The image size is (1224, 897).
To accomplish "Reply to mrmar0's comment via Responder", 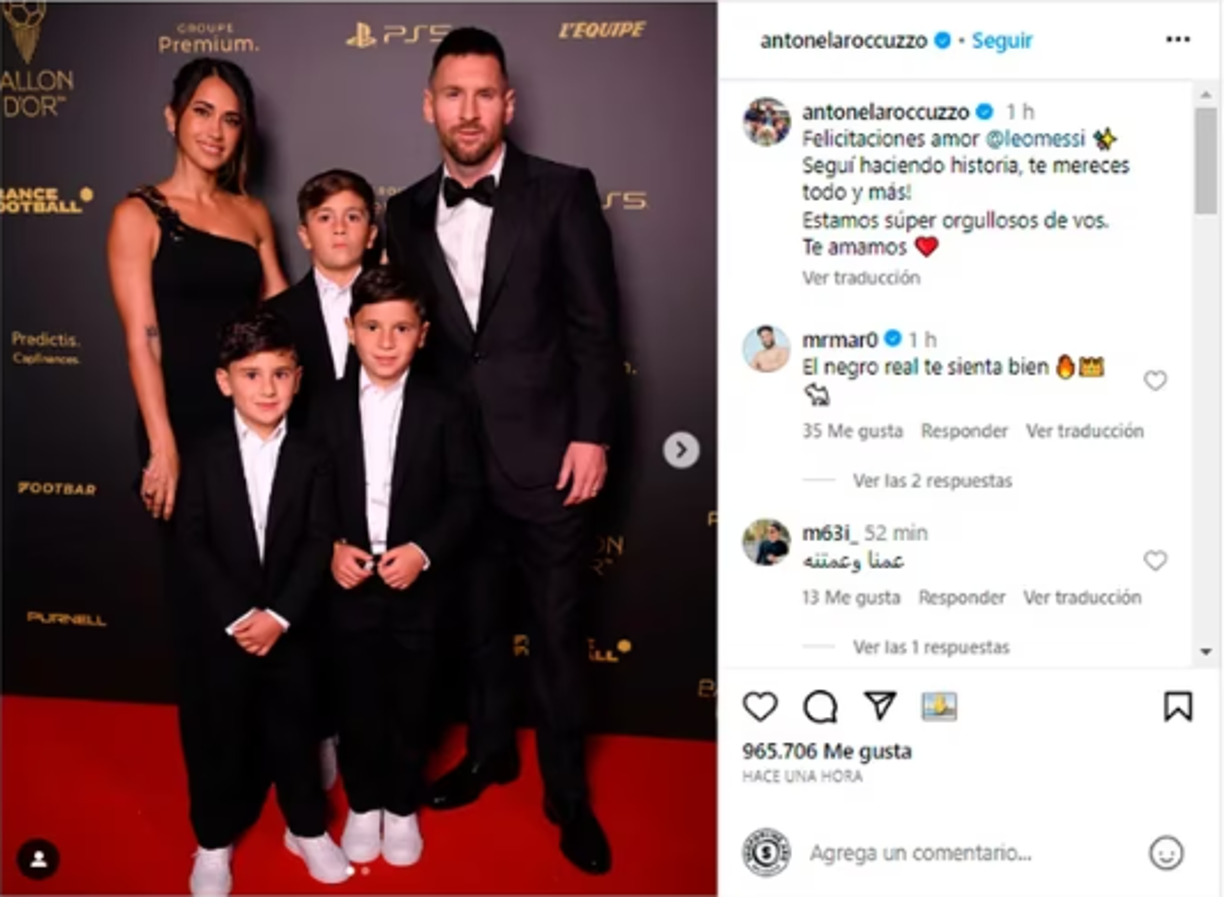I will (x=964, y=431).
